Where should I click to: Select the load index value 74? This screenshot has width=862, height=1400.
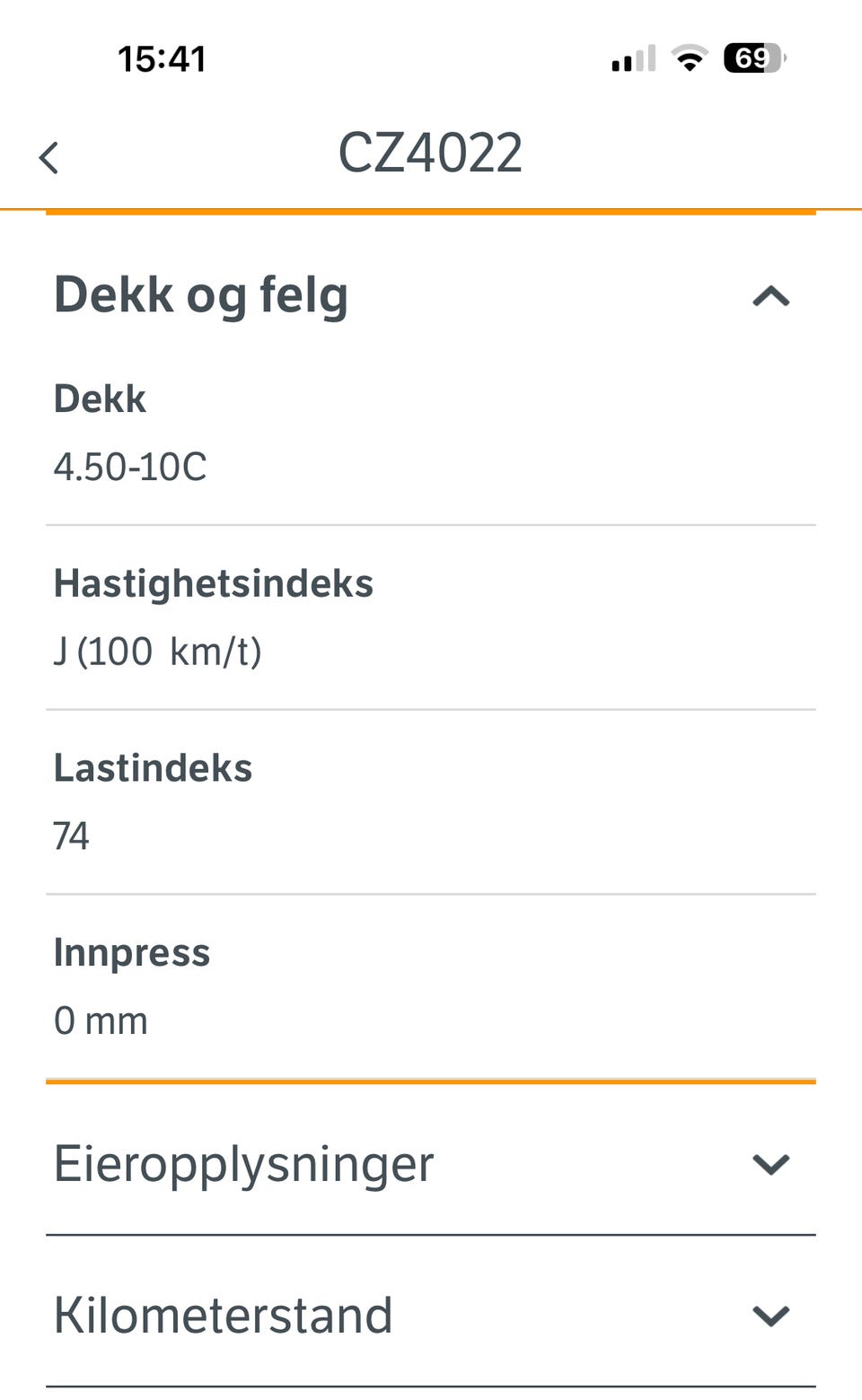(71, 836)
